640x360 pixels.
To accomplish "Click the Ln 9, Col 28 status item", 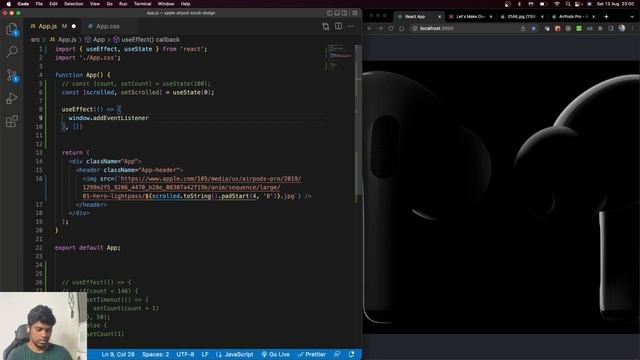I will click(x=118, y=354).
